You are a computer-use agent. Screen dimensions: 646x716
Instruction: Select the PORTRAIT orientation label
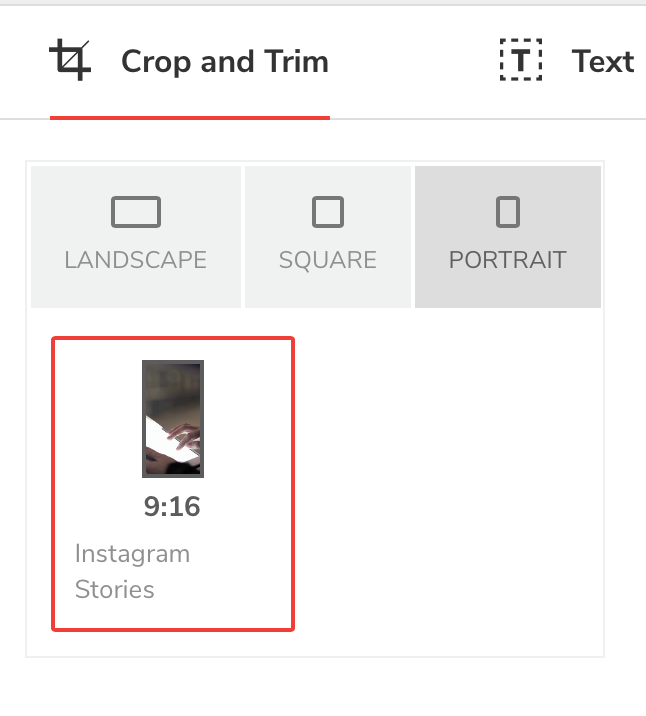(508, 260)
